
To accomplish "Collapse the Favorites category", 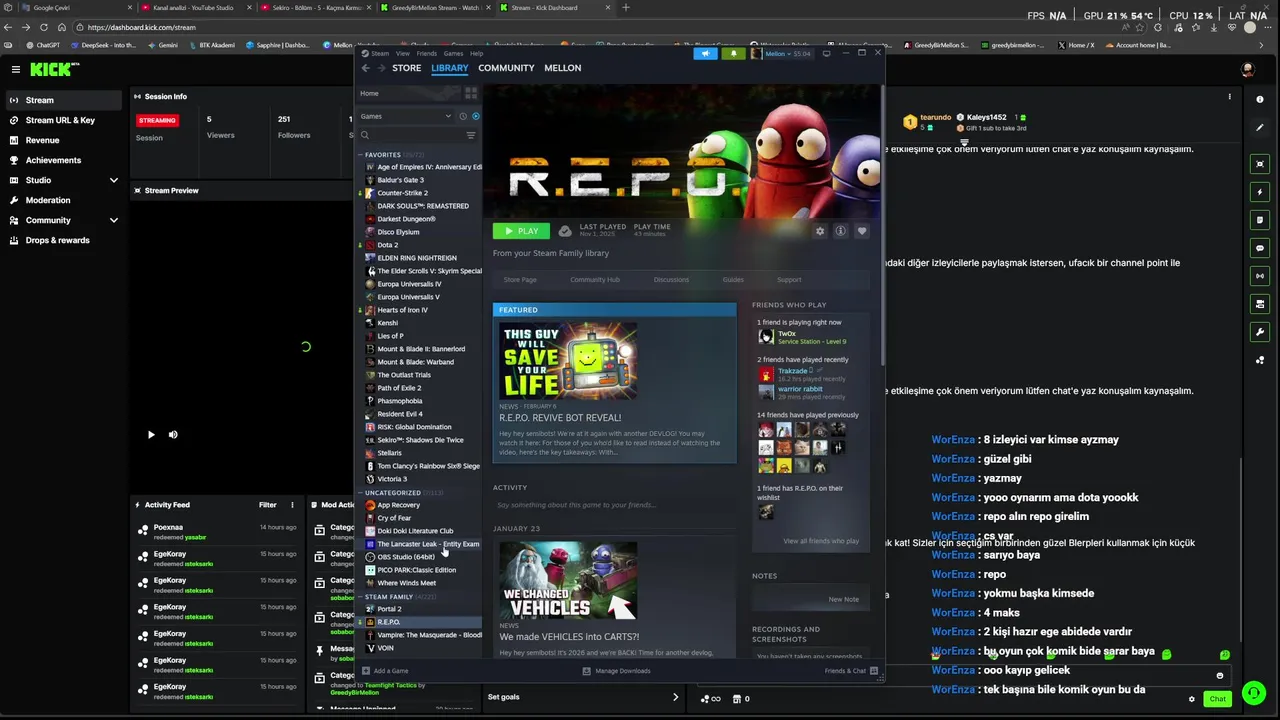I will tap(360, 155).
